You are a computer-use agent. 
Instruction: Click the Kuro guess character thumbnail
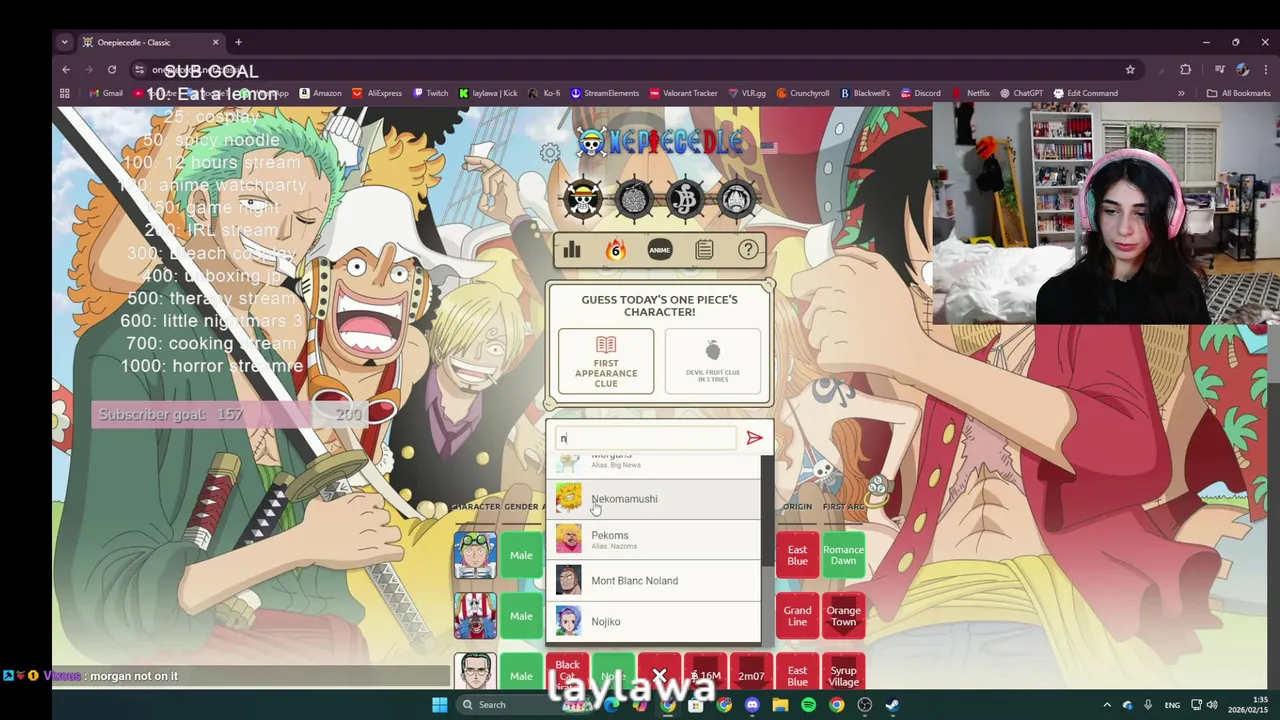coord(474,672)
